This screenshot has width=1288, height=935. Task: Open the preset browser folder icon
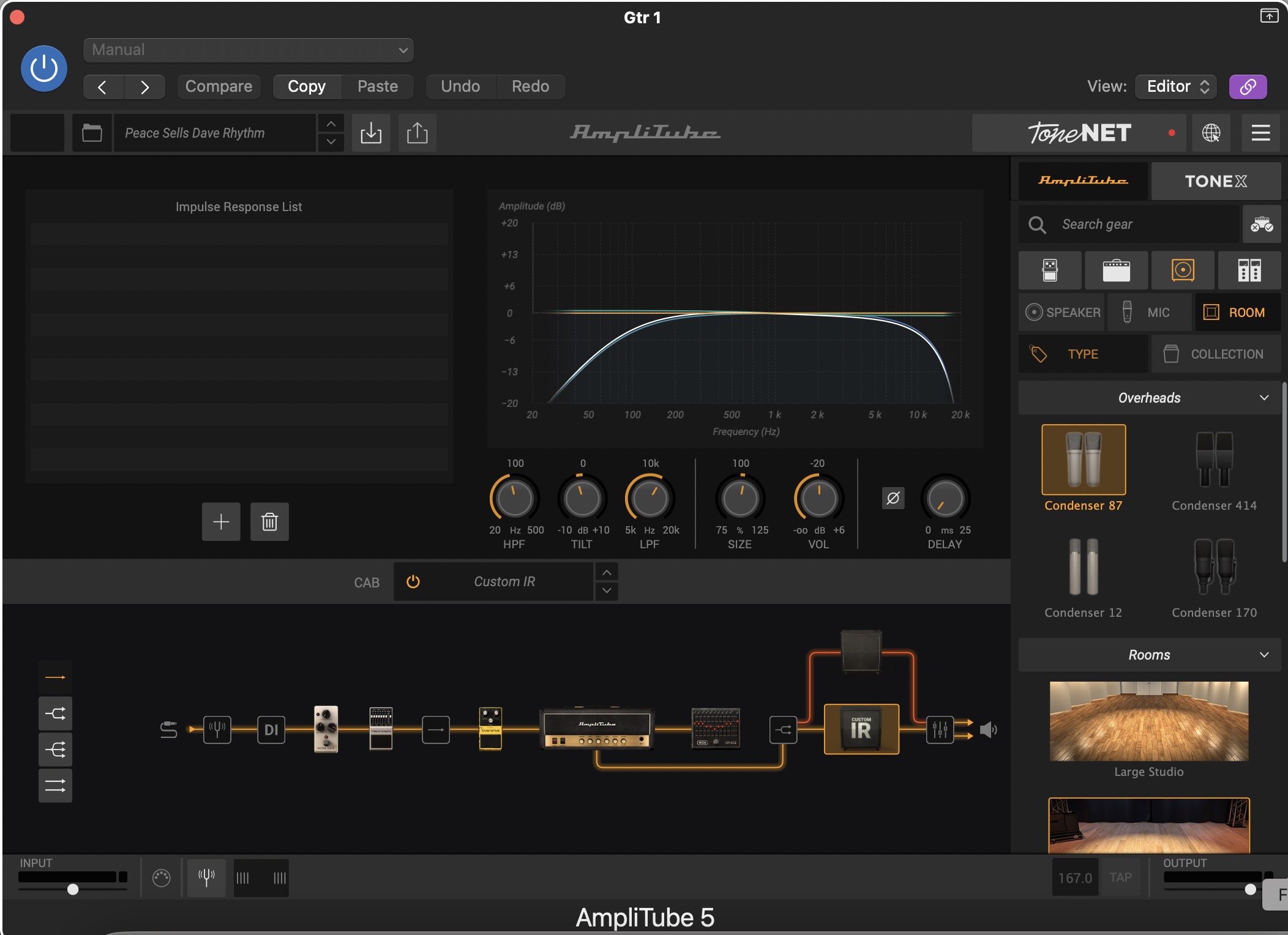tap(92, 133)
